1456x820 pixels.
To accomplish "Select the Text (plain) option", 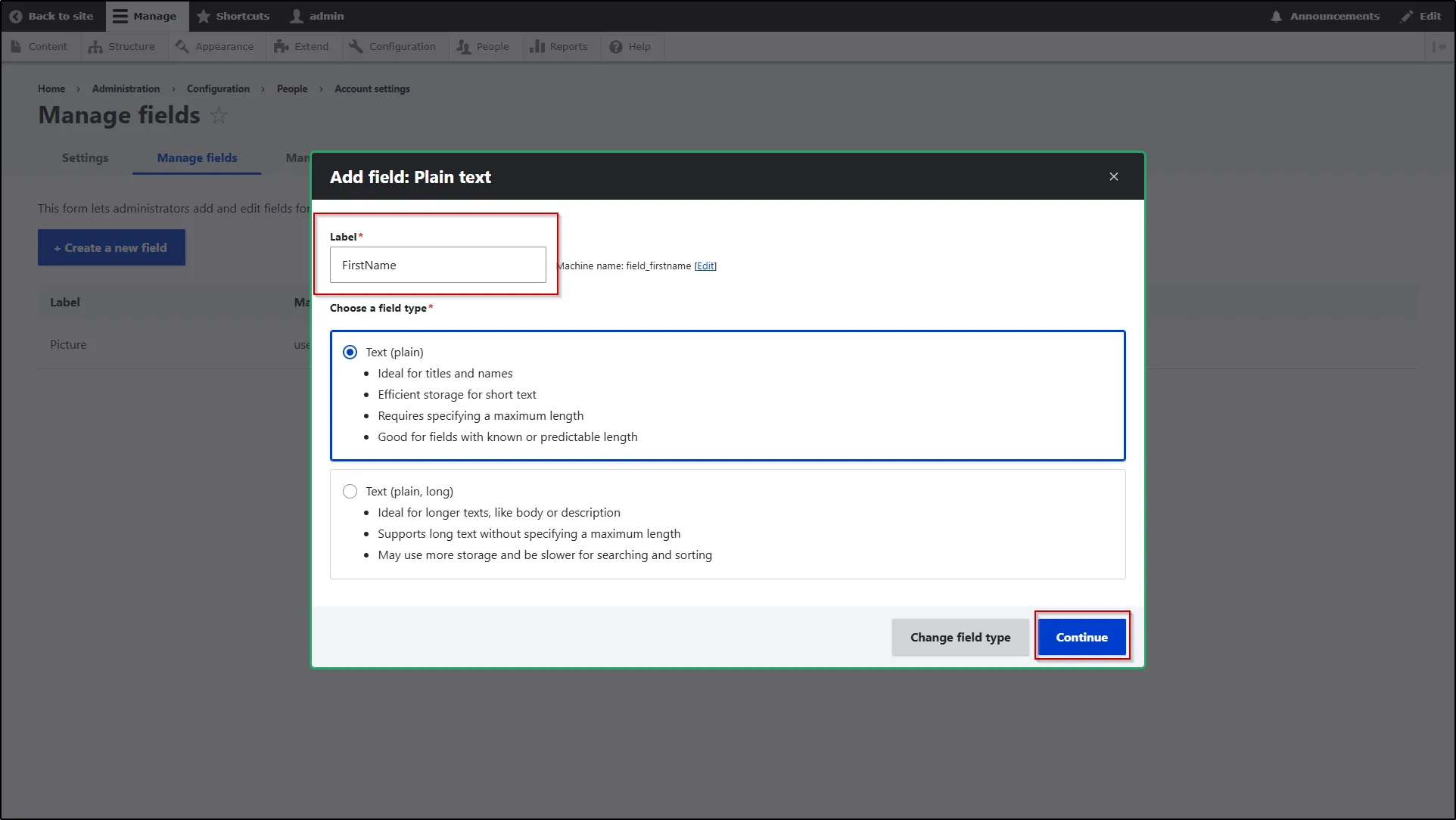I will point(350,352).
